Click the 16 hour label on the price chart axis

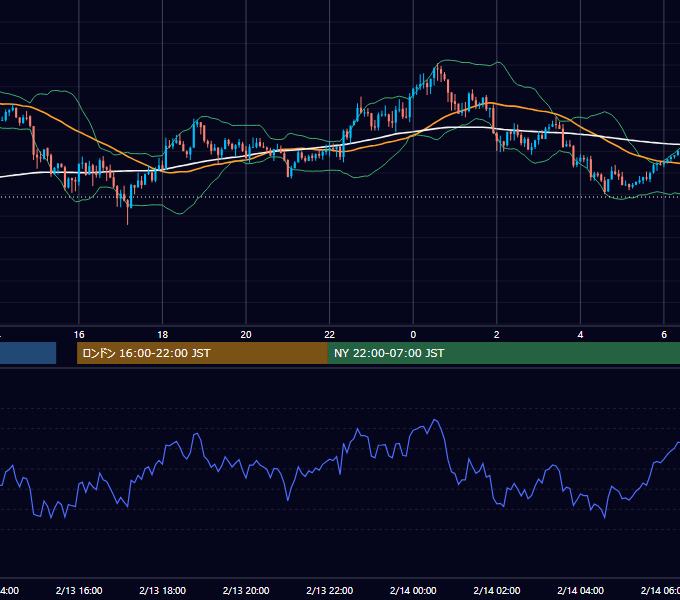(x=79, y=335)
